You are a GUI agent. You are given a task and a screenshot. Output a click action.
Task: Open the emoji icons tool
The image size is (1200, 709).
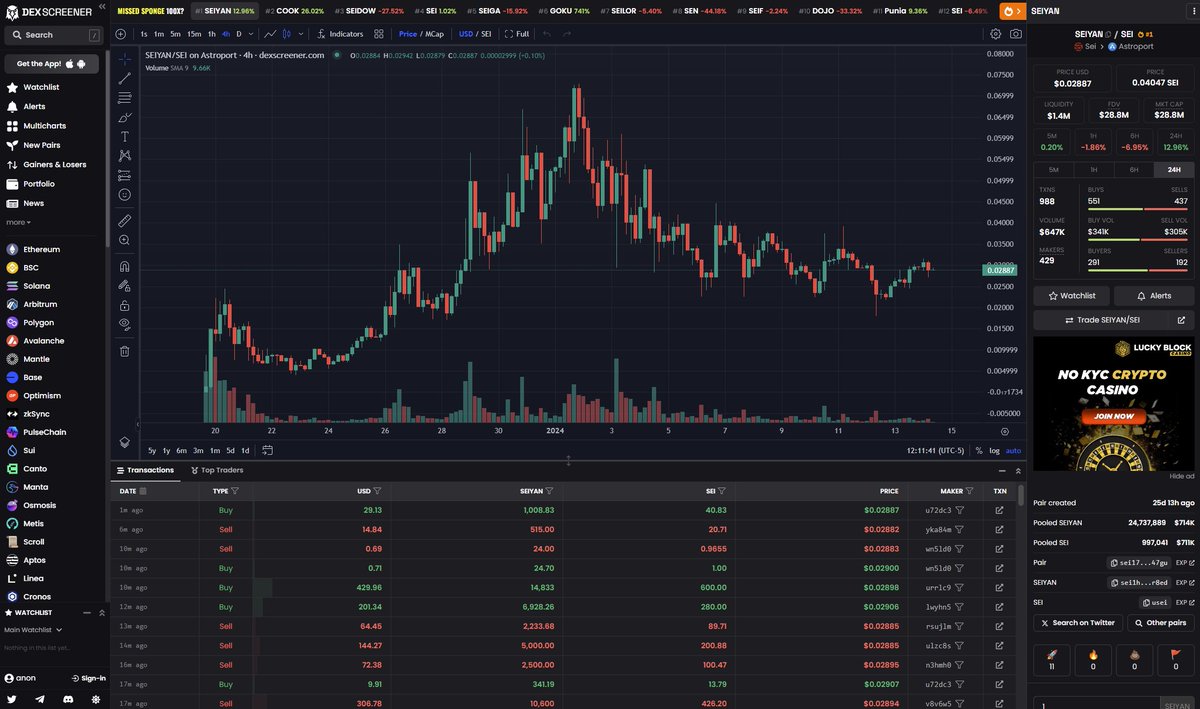pyautogui.click(x=124, y=195)
